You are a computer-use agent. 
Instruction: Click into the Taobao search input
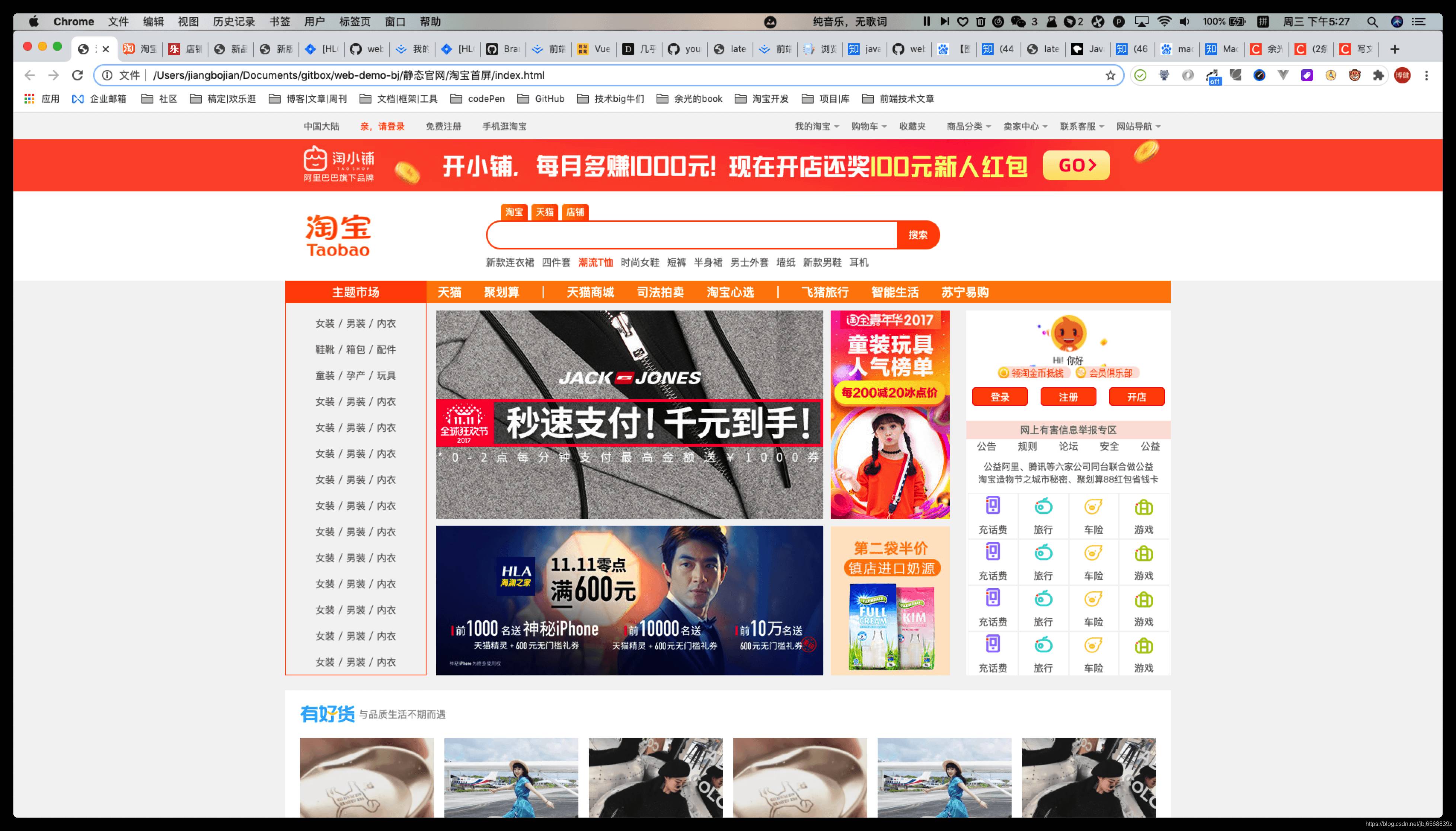point(692,235)
